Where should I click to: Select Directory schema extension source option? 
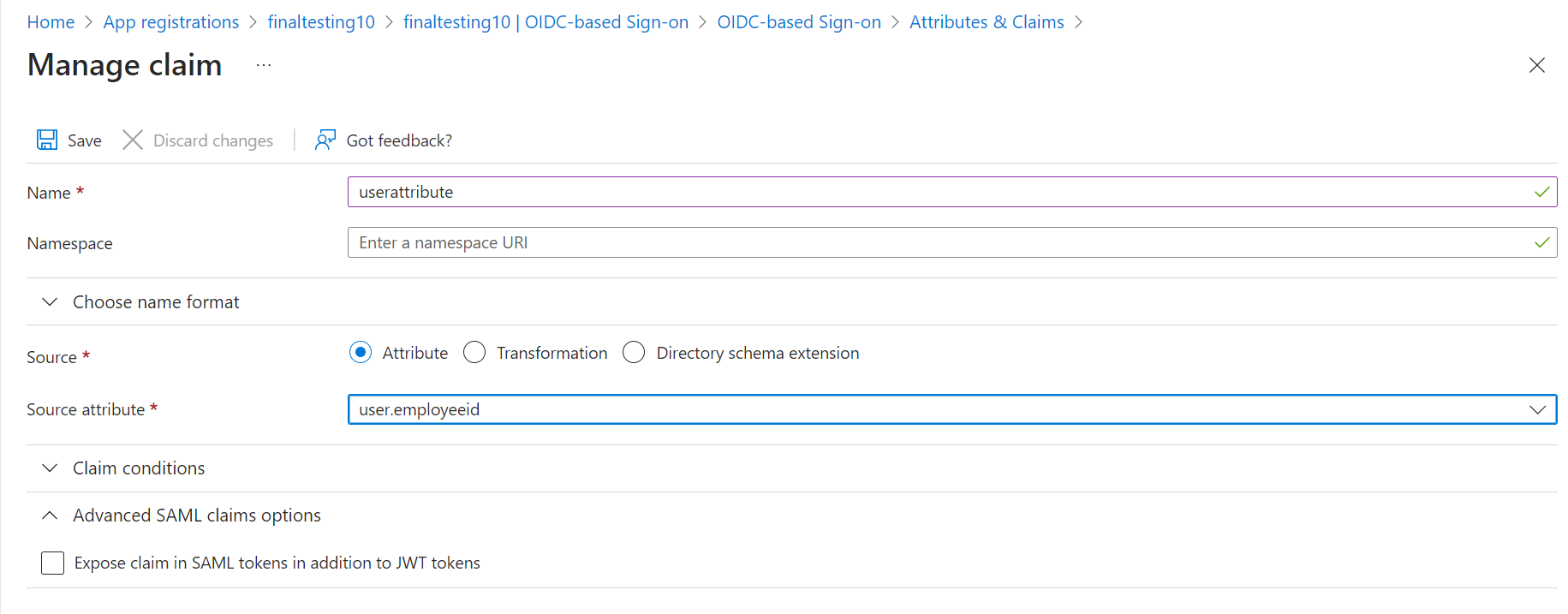click(634, 352)
